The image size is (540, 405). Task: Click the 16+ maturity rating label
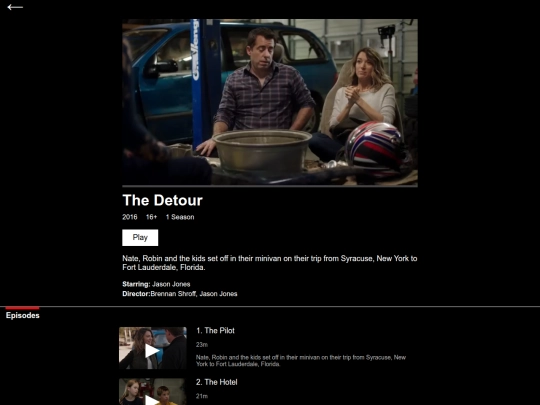pos(152,217)
